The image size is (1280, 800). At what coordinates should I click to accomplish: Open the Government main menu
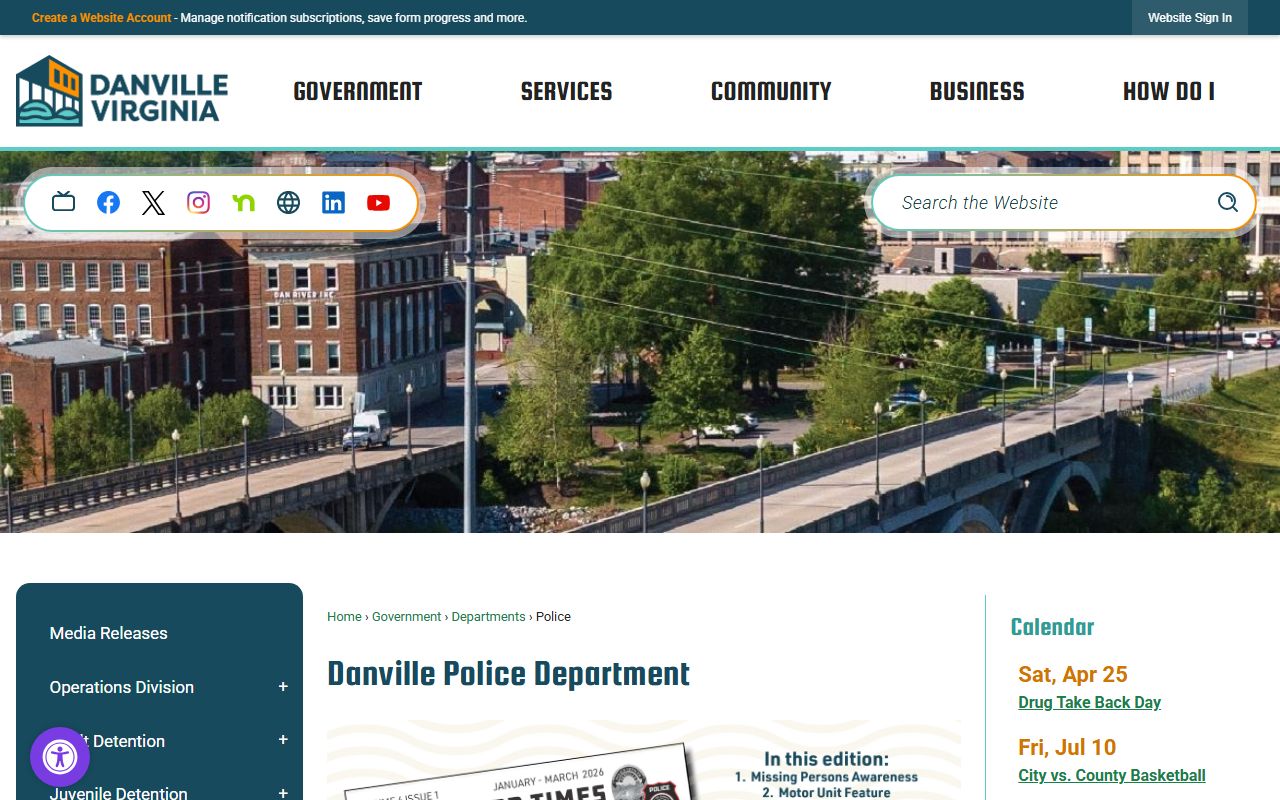[x=358, y=92]
